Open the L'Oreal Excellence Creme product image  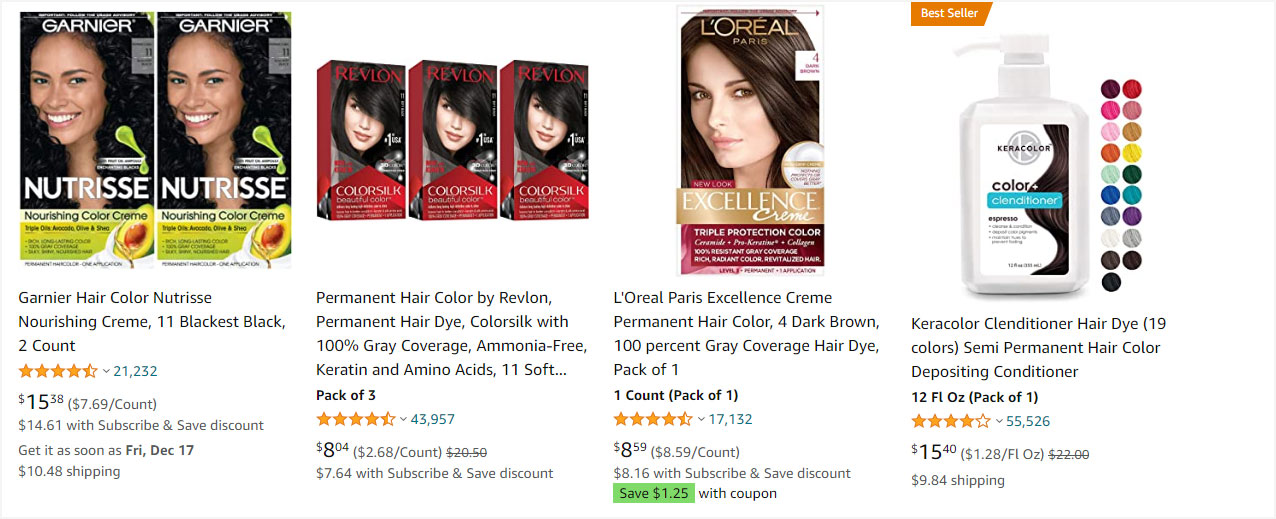(751, 140)
